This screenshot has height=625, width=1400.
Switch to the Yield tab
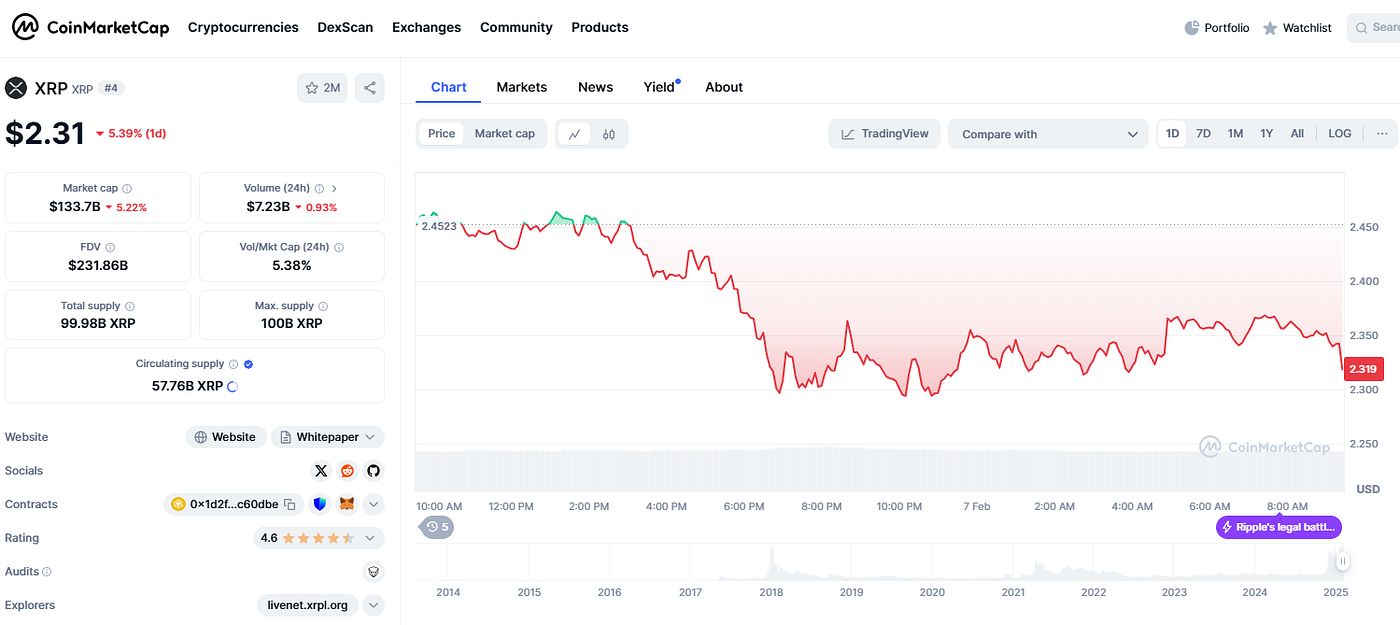pyautogui.click(x=660, y=87)
